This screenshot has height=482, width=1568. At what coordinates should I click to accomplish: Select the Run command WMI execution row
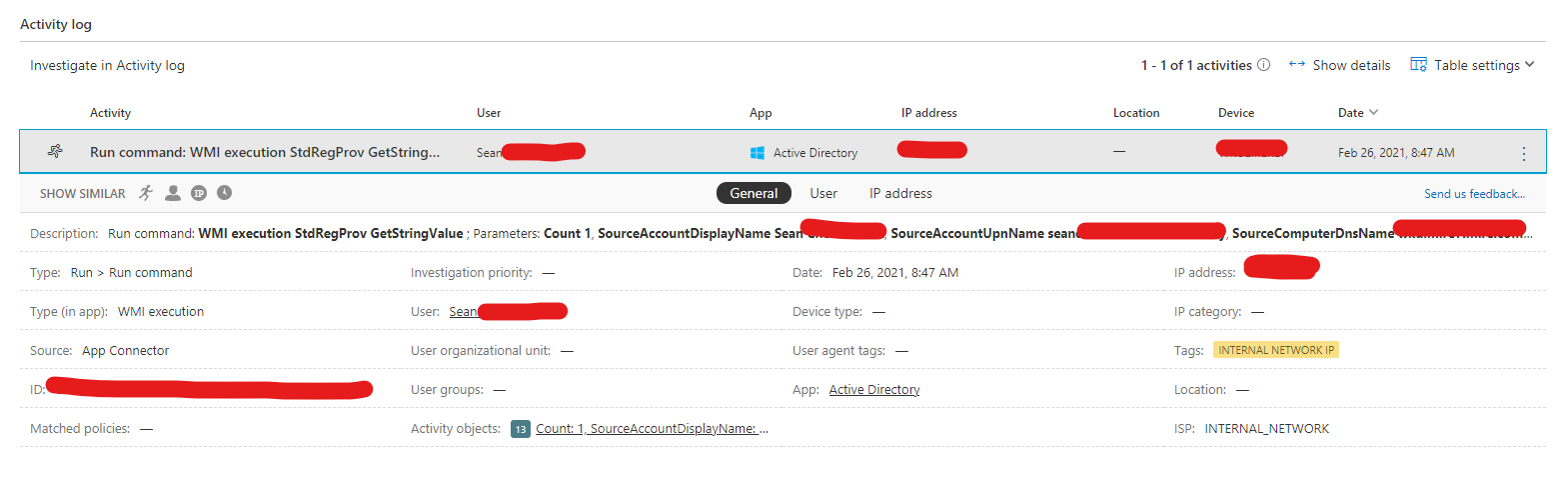coord(265,152)
